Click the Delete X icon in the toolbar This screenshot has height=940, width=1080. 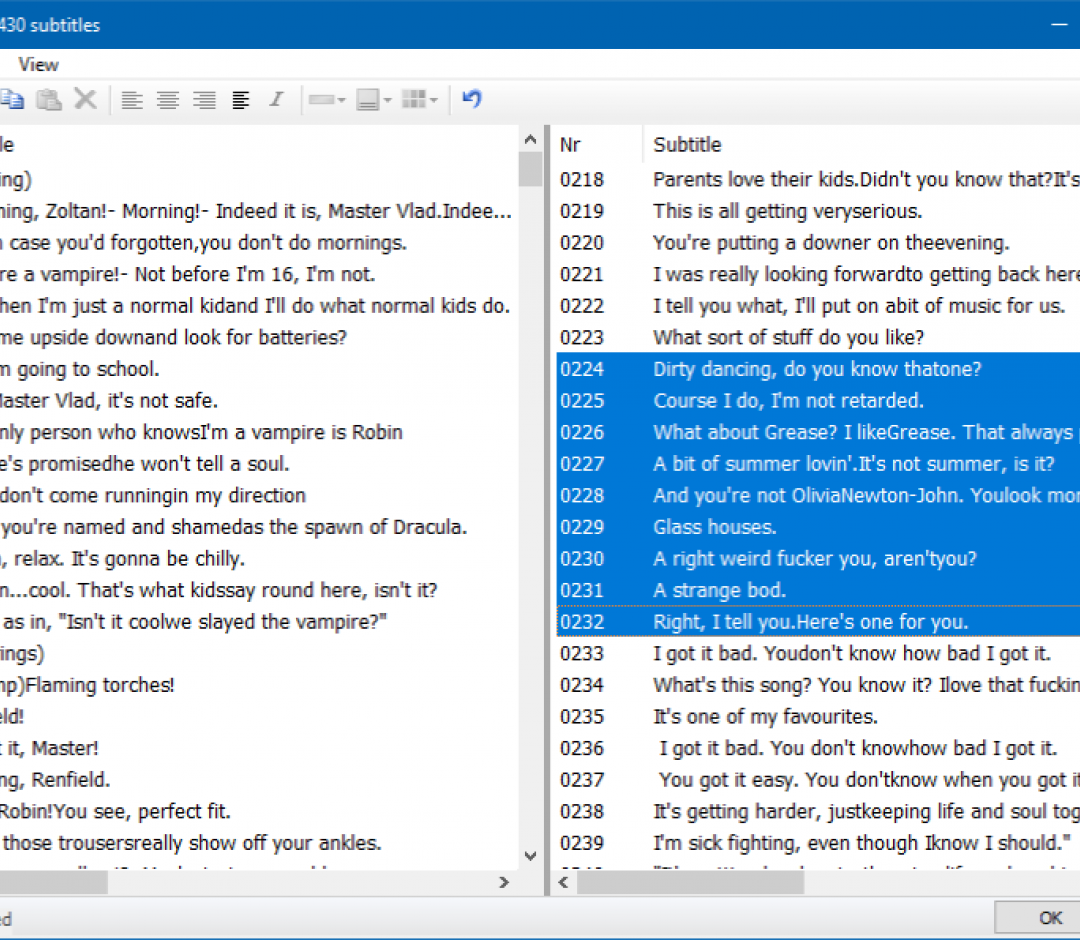point(85,100)
